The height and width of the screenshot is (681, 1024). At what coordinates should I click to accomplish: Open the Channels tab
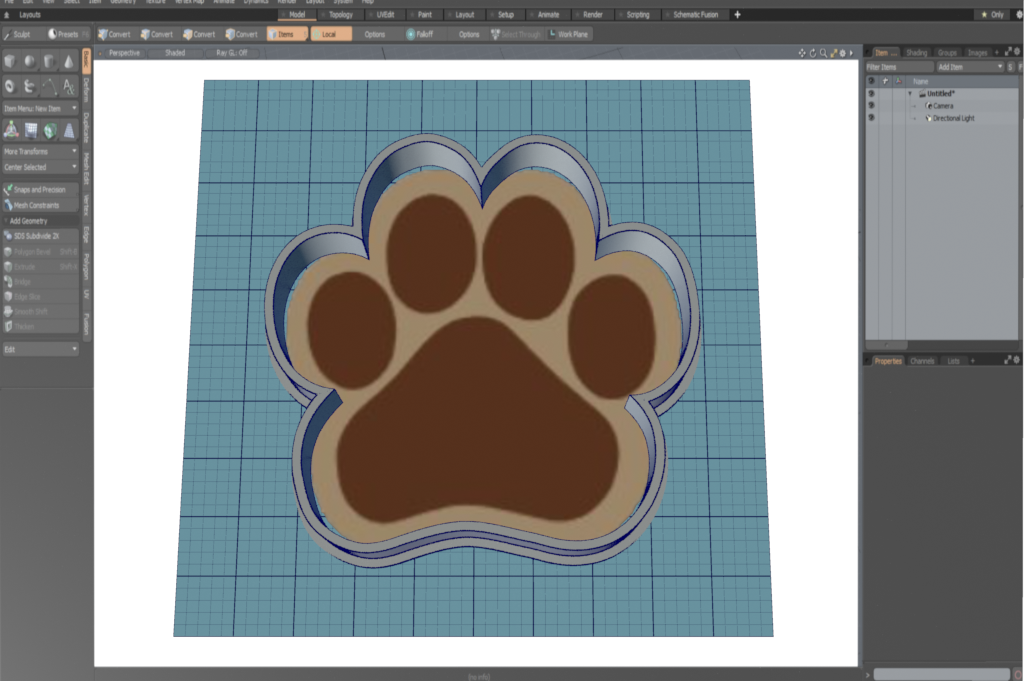pyautogui.click(x=922, y=360)
